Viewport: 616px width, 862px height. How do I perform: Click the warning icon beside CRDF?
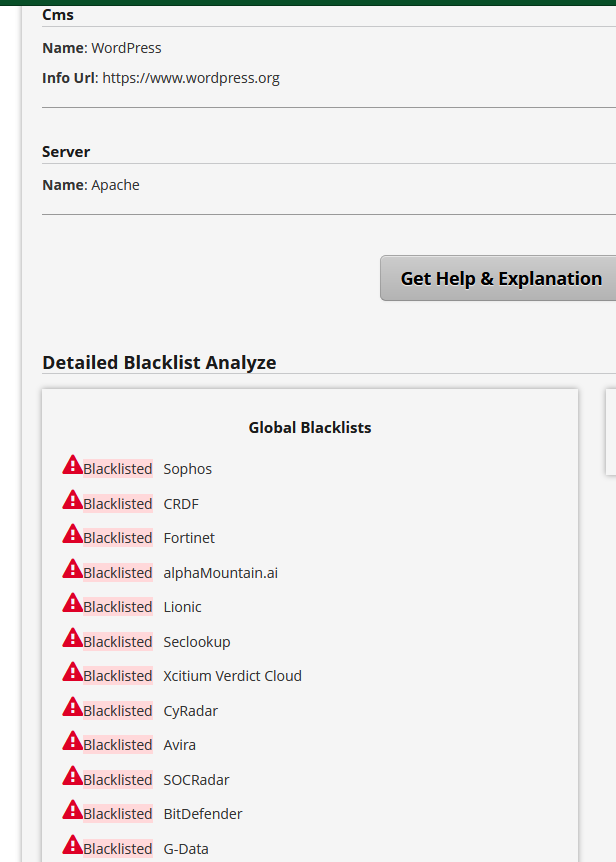click(x=73, y=499)
